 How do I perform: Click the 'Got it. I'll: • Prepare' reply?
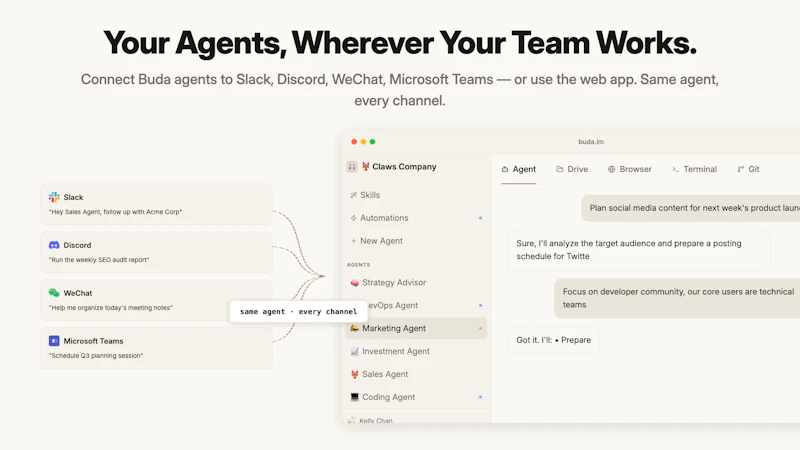[554, 340]
